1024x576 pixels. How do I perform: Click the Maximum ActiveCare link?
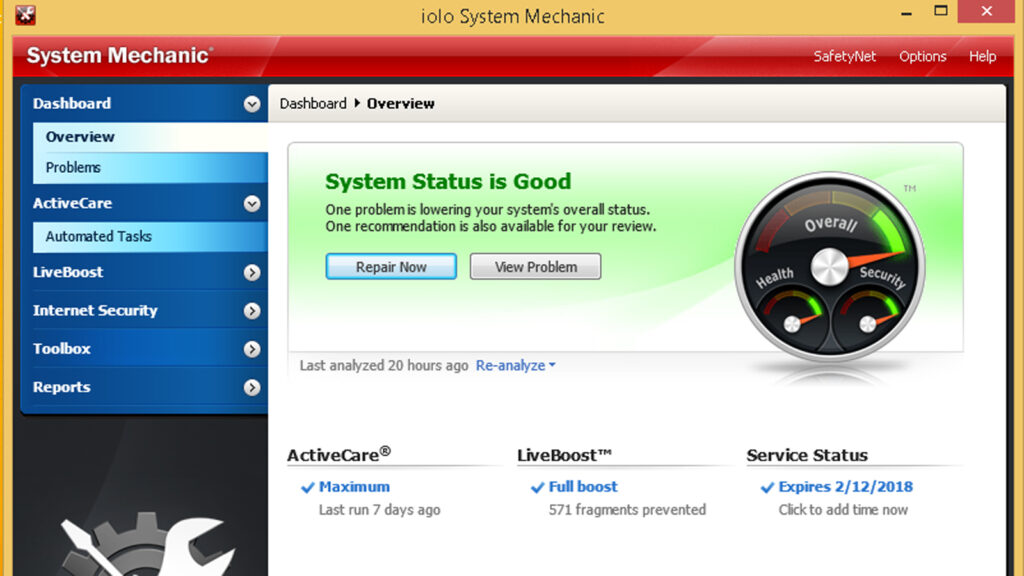[354, 487]
